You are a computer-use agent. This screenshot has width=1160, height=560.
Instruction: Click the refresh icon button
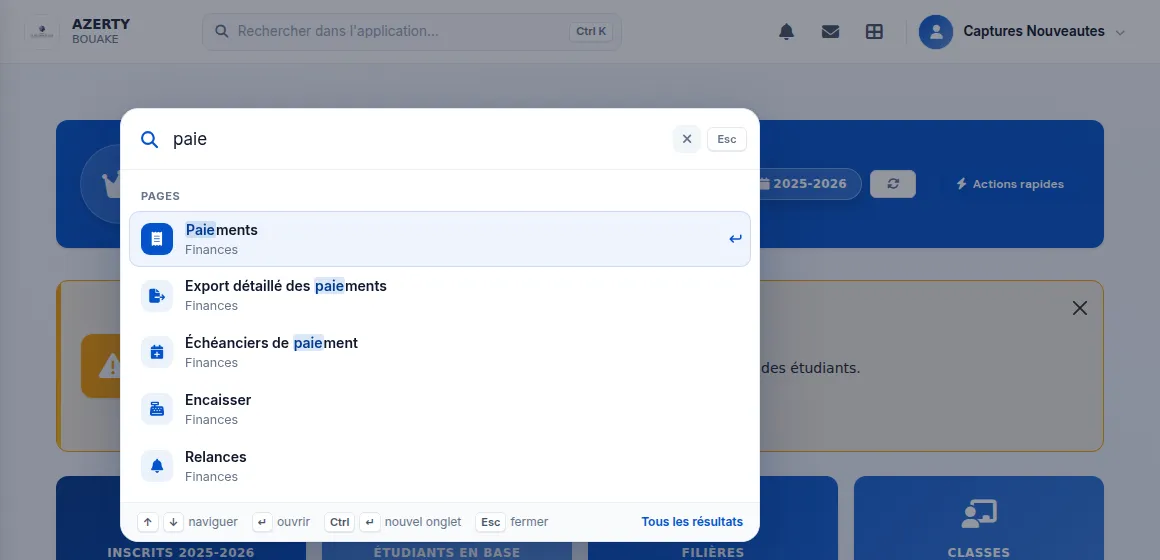pos(893,183)
